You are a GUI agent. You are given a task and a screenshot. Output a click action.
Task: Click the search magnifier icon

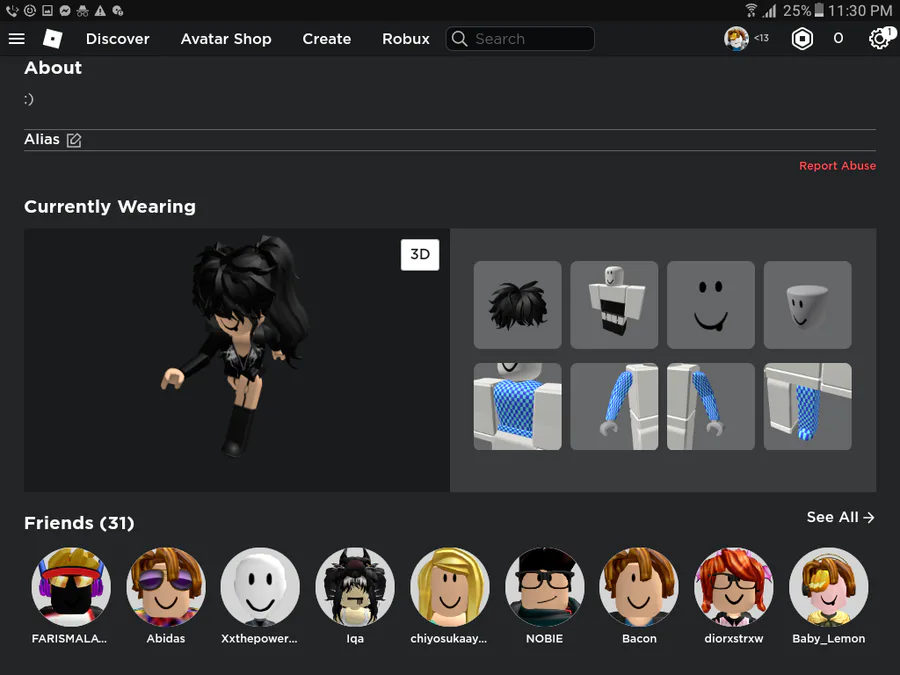pos(459,38)
